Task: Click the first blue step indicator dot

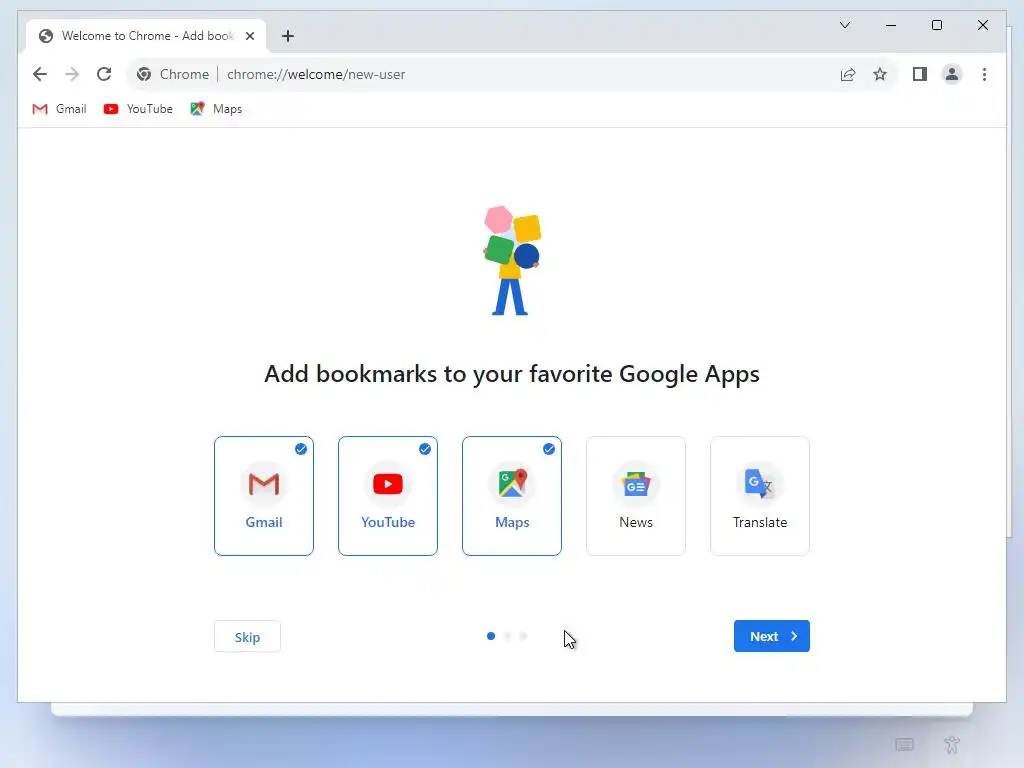Action: pos(491,636)
